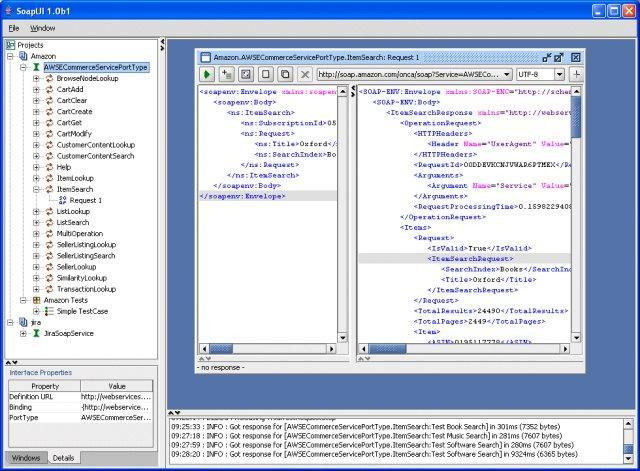Screen dimensions: 640x471
Task: Click the fifth request toolbar icon
Action: point(285,74)
